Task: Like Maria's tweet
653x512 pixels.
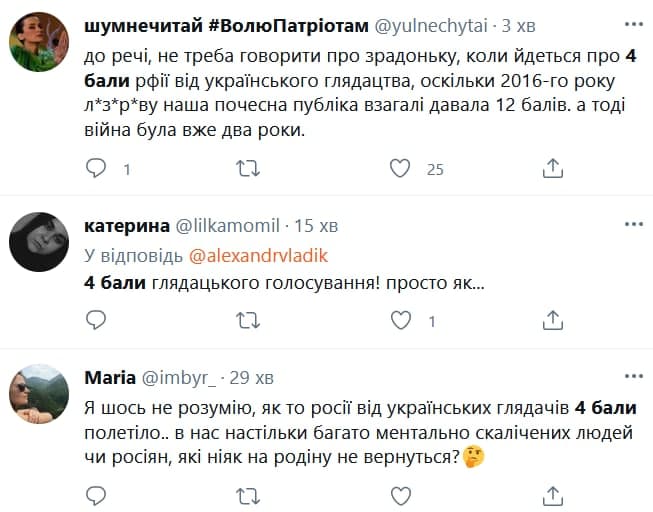Action: [400, 494]
